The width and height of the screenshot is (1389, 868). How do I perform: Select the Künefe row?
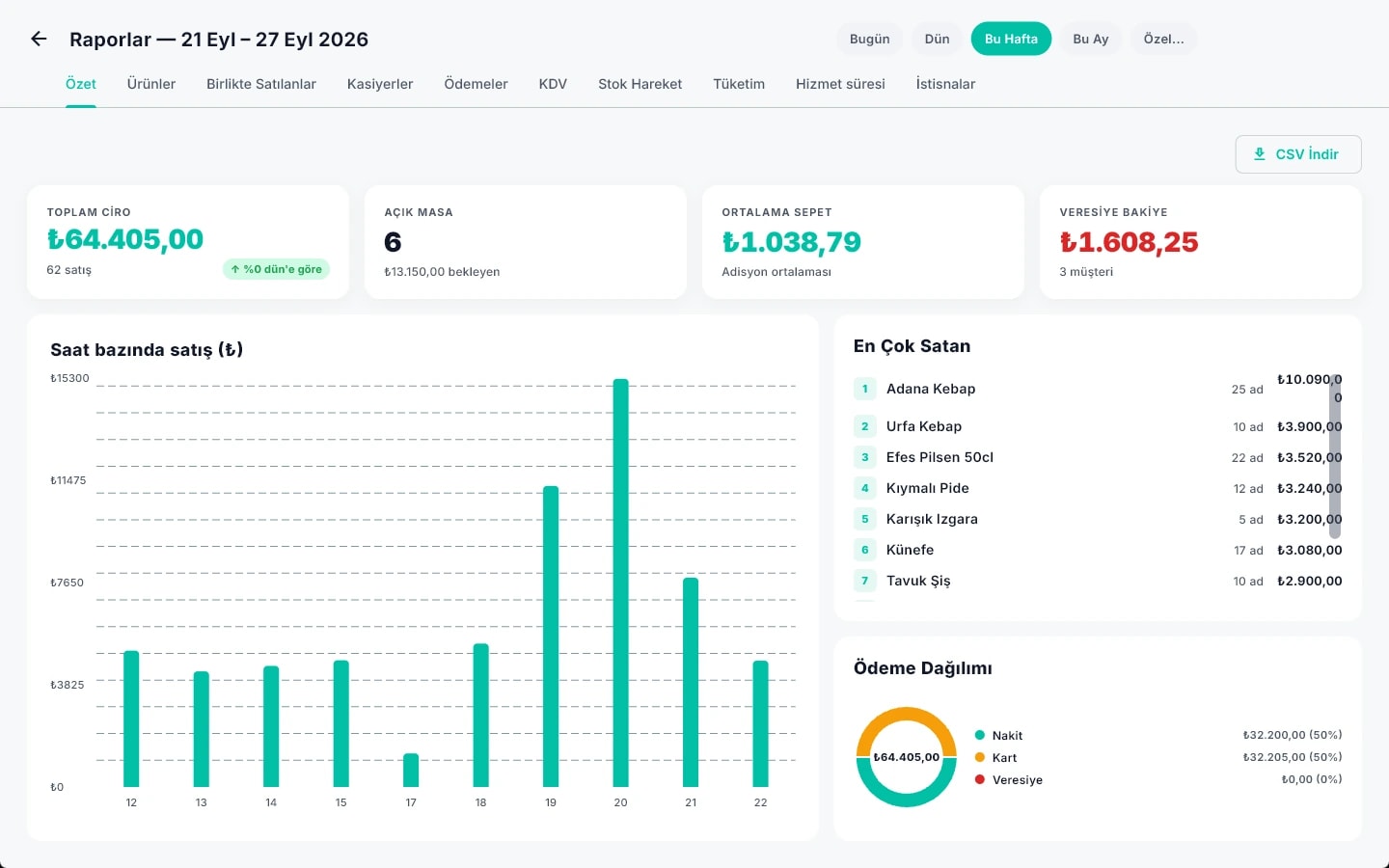(x=1098, y=550)
